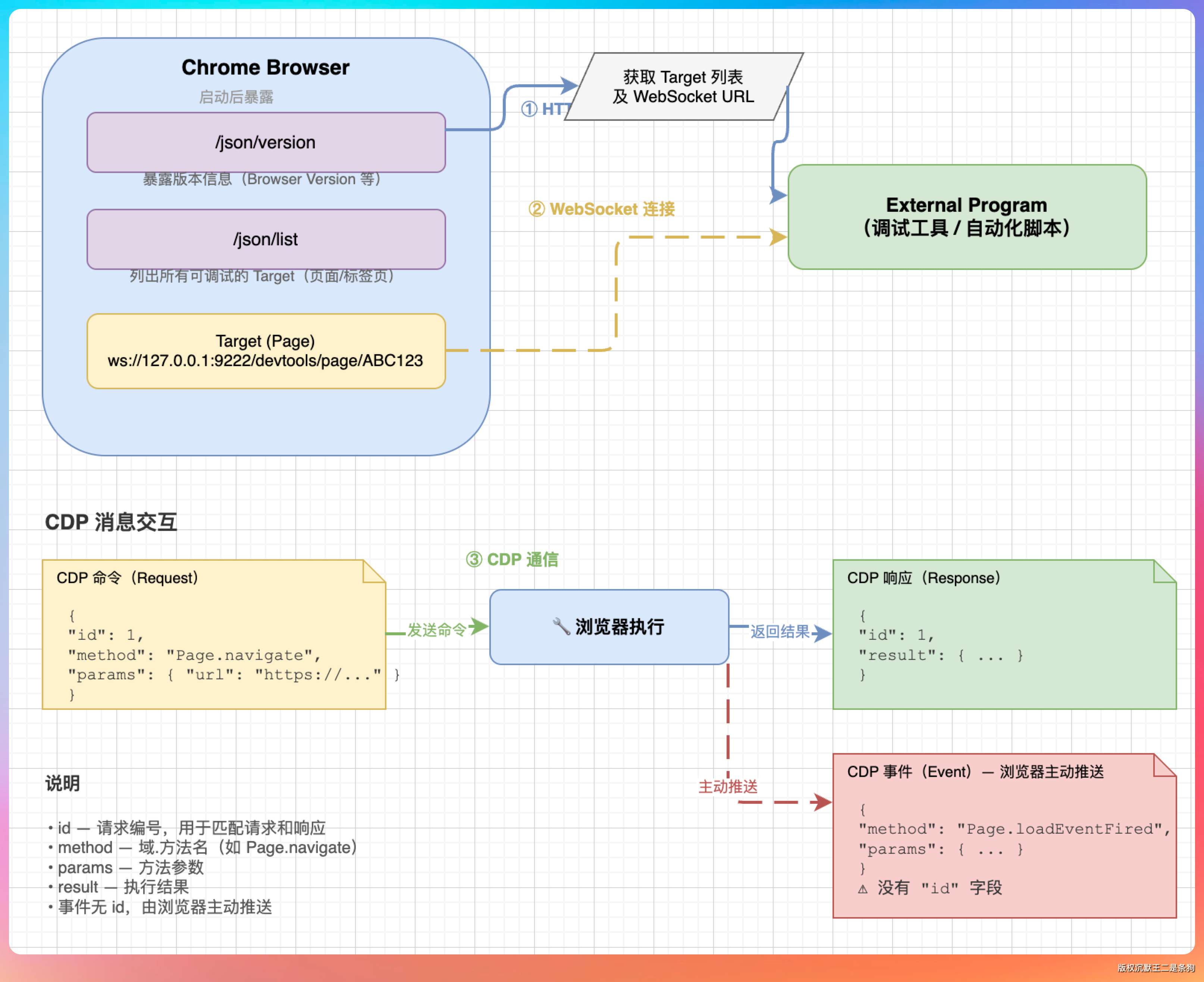Viewport: 1204px width, 982px height.
Task: Click the id — 请求编号 bullet
Action: click(x=187, y=828)
